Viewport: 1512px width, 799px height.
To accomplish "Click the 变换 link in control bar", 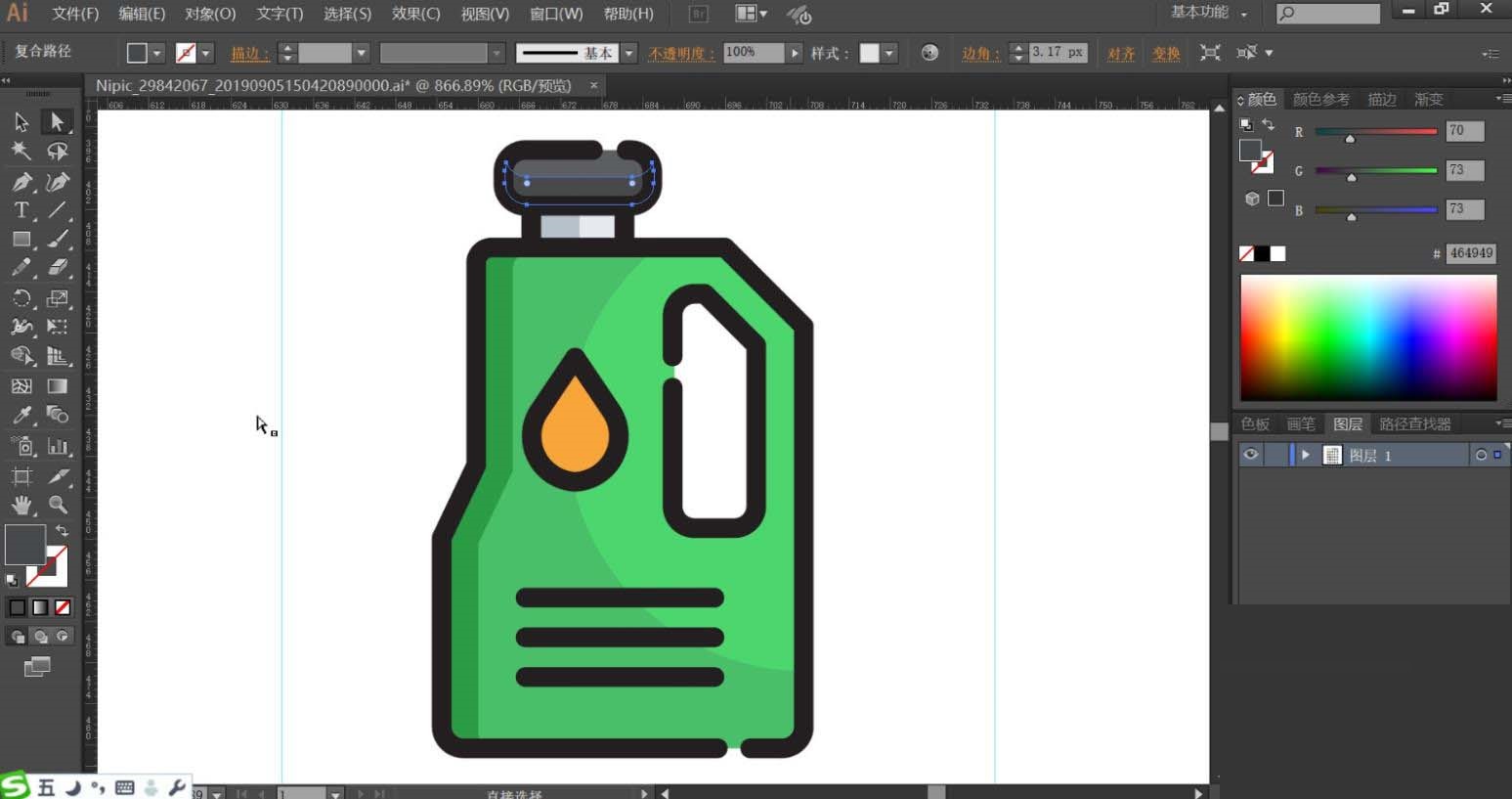I will [x=1165, y=53].
